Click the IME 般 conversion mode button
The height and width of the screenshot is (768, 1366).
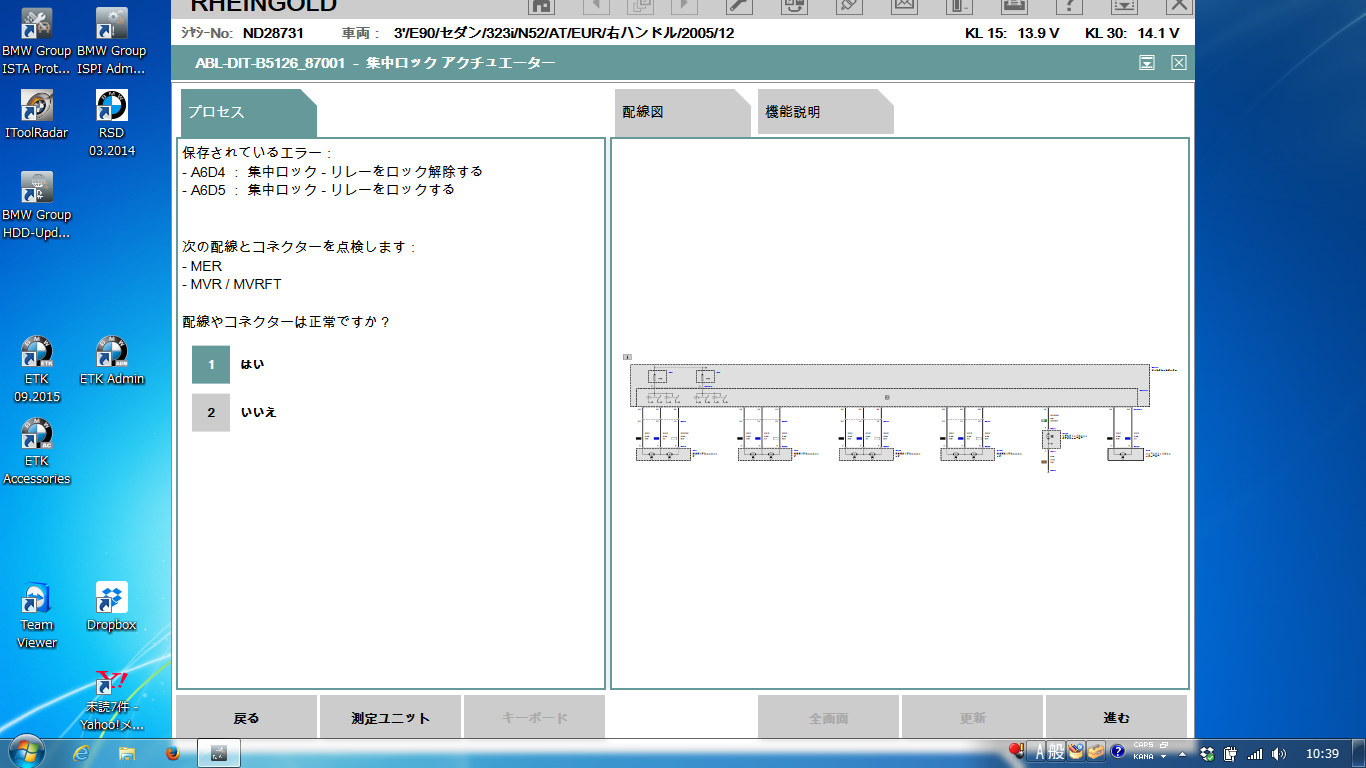click(x=1056, y=752)
